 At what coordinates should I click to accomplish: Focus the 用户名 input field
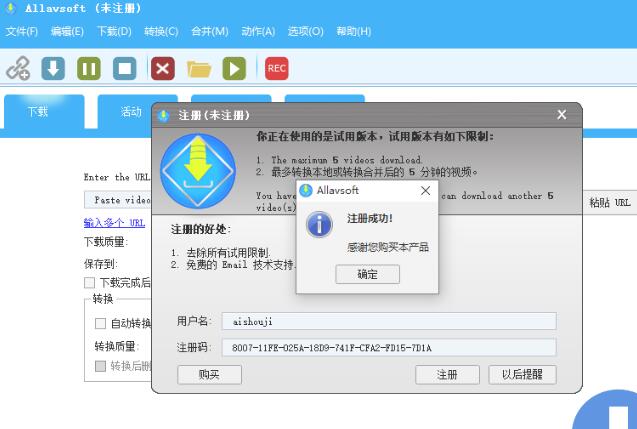pyautogui.click(x=389, y=321)
